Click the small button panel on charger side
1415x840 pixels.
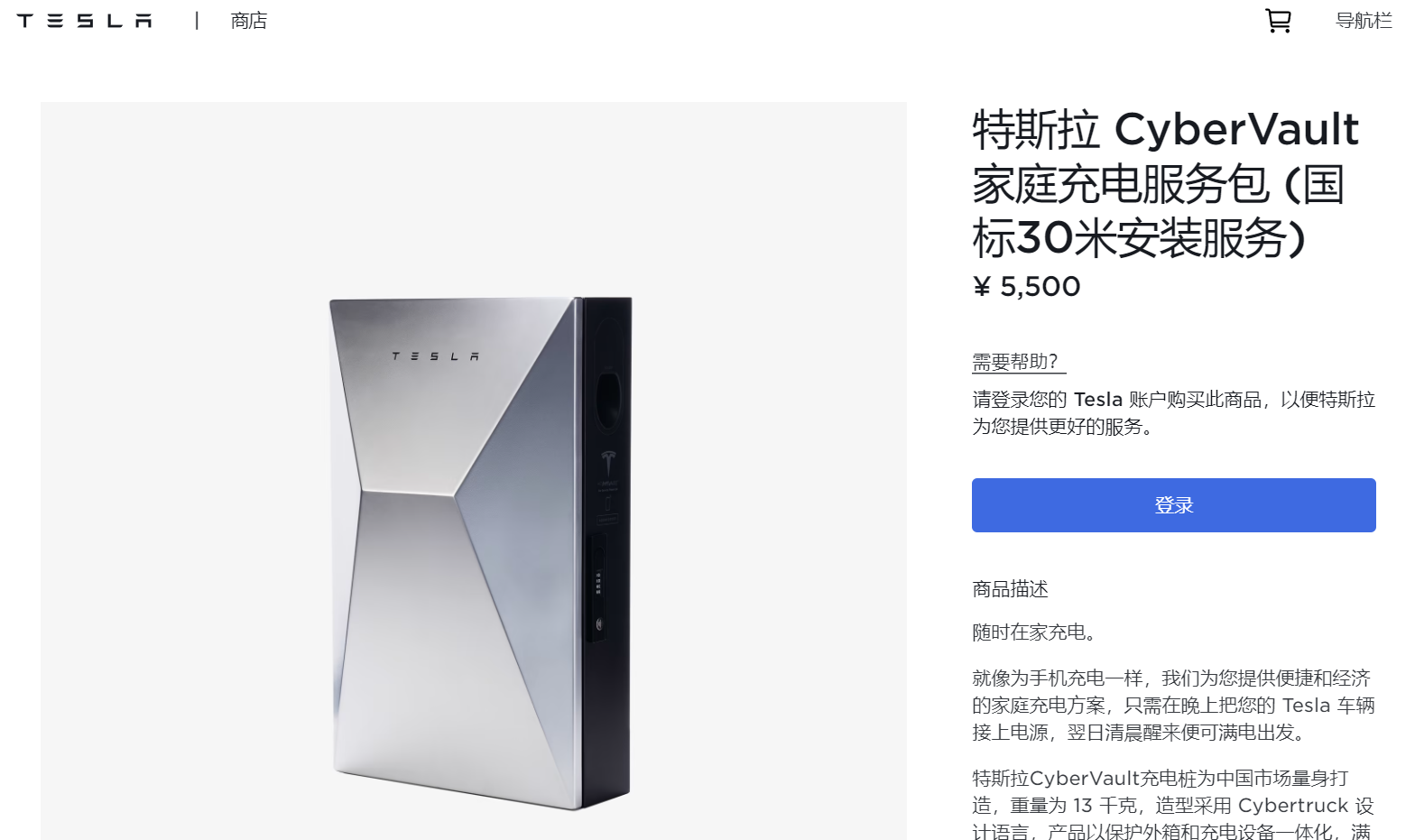tap(597, 586)
